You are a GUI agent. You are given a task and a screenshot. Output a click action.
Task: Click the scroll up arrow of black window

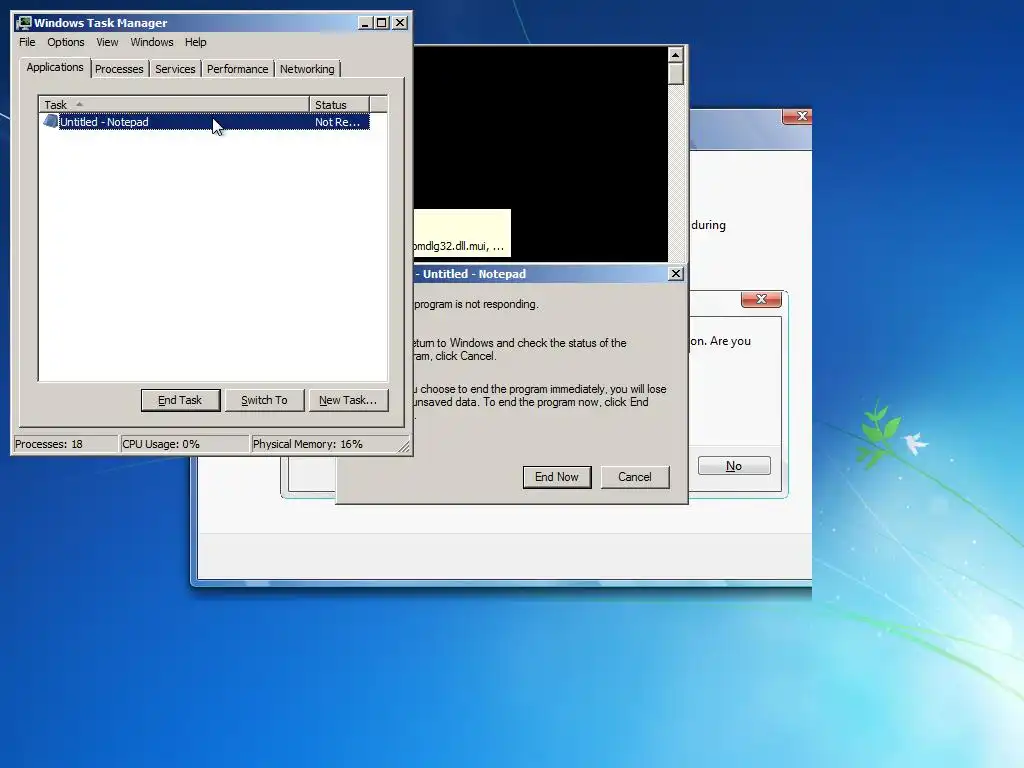(x=676, y=55)
